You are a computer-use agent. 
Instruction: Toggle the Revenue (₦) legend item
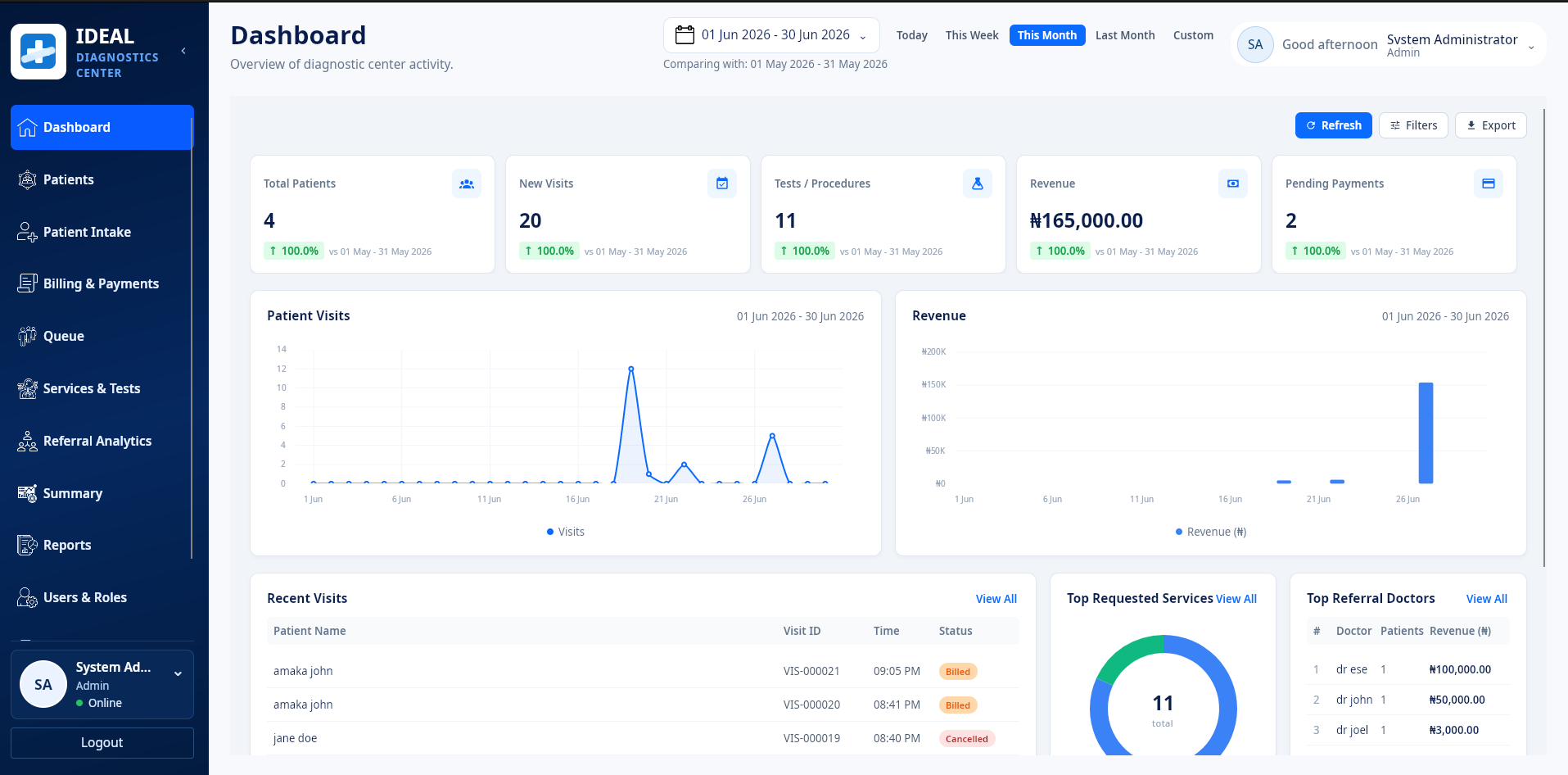1211,532
